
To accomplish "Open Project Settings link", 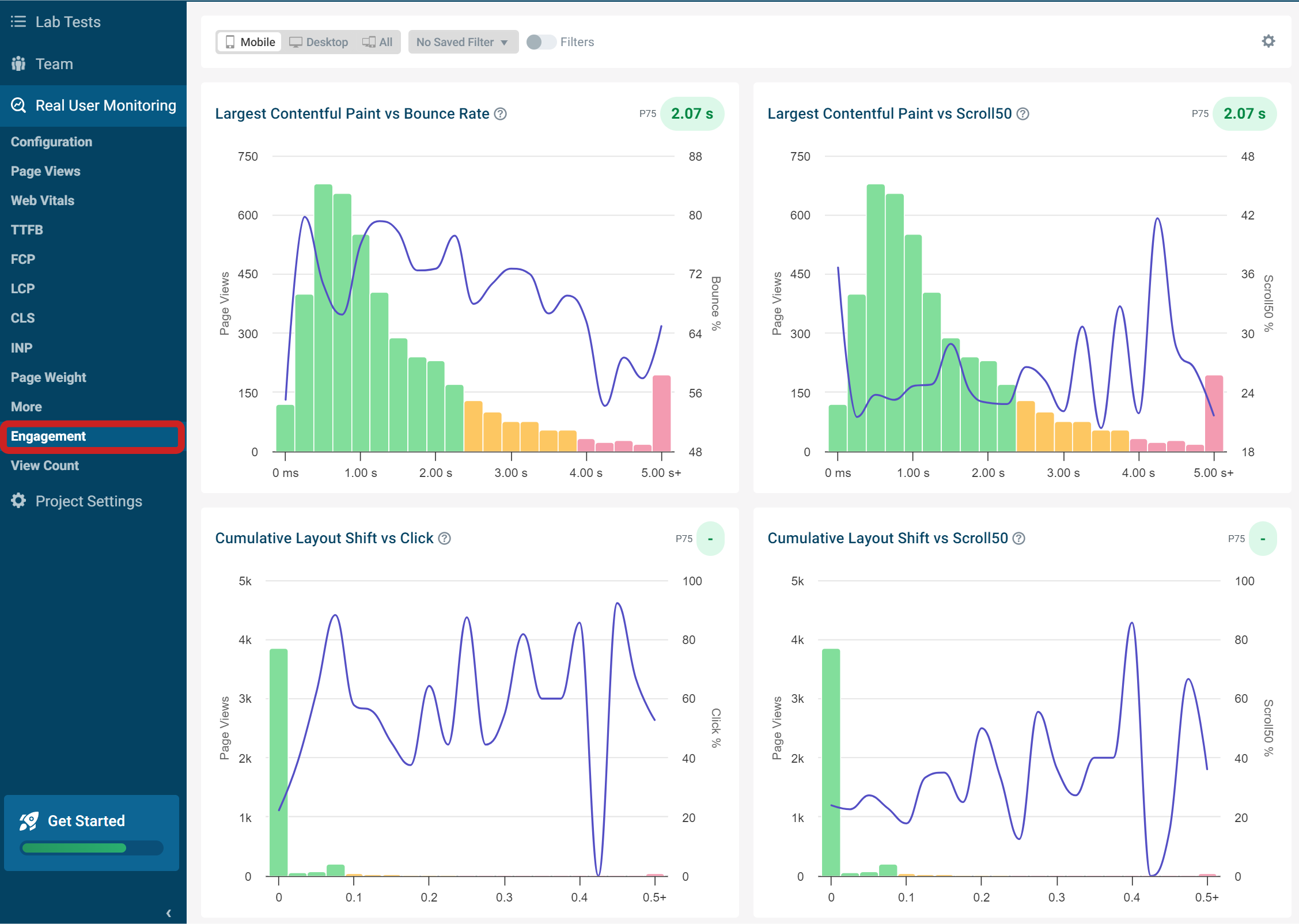I will [x=89, y=501].
